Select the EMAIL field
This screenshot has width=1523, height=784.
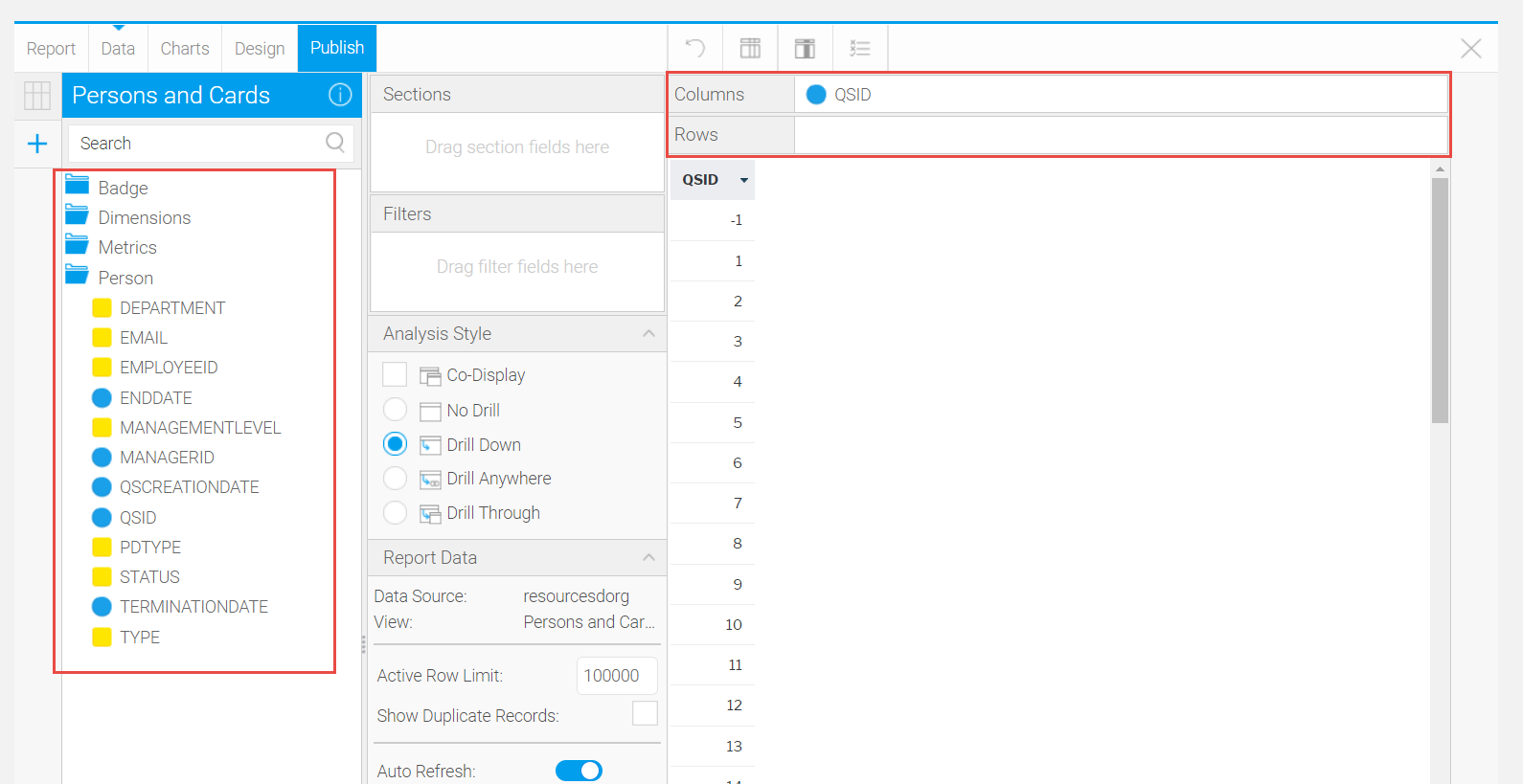[x=130, y=337]
